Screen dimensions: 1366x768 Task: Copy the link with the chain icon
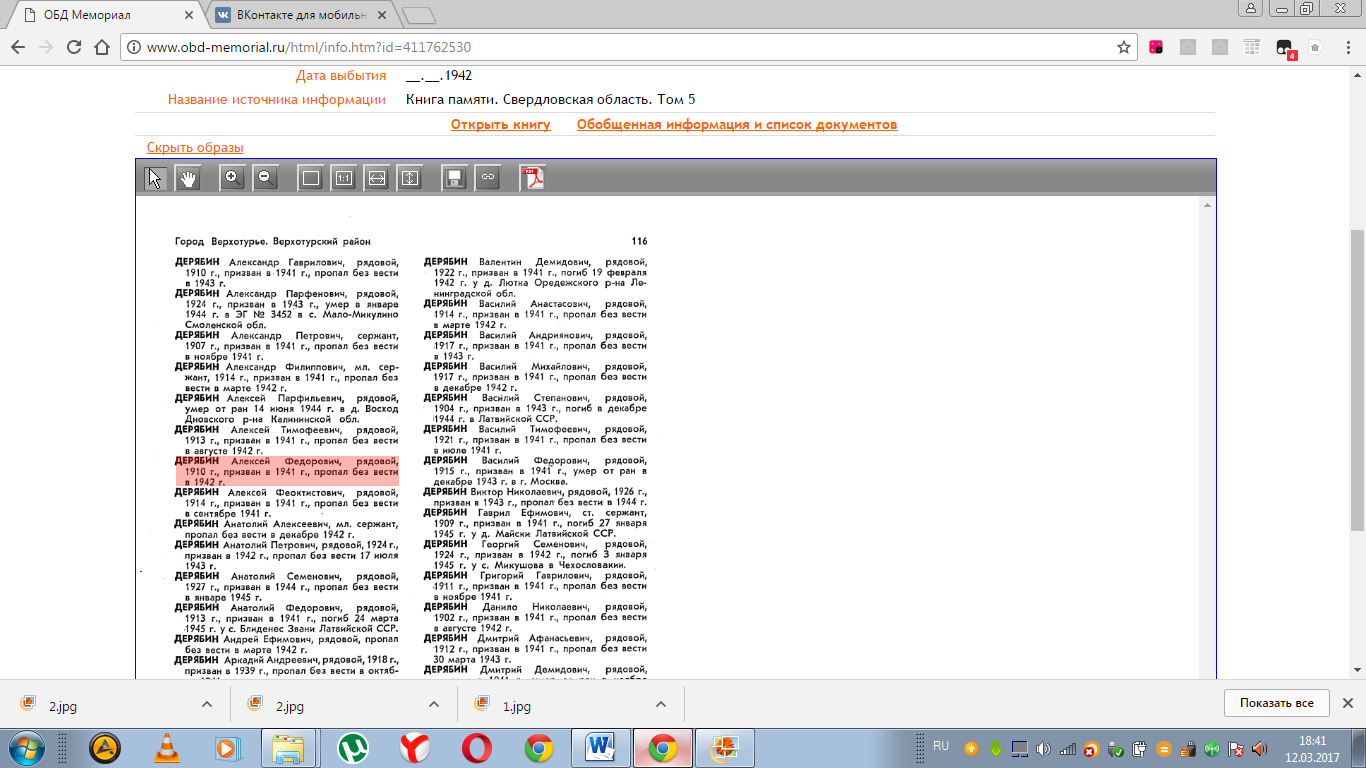(x=487, y=178)
